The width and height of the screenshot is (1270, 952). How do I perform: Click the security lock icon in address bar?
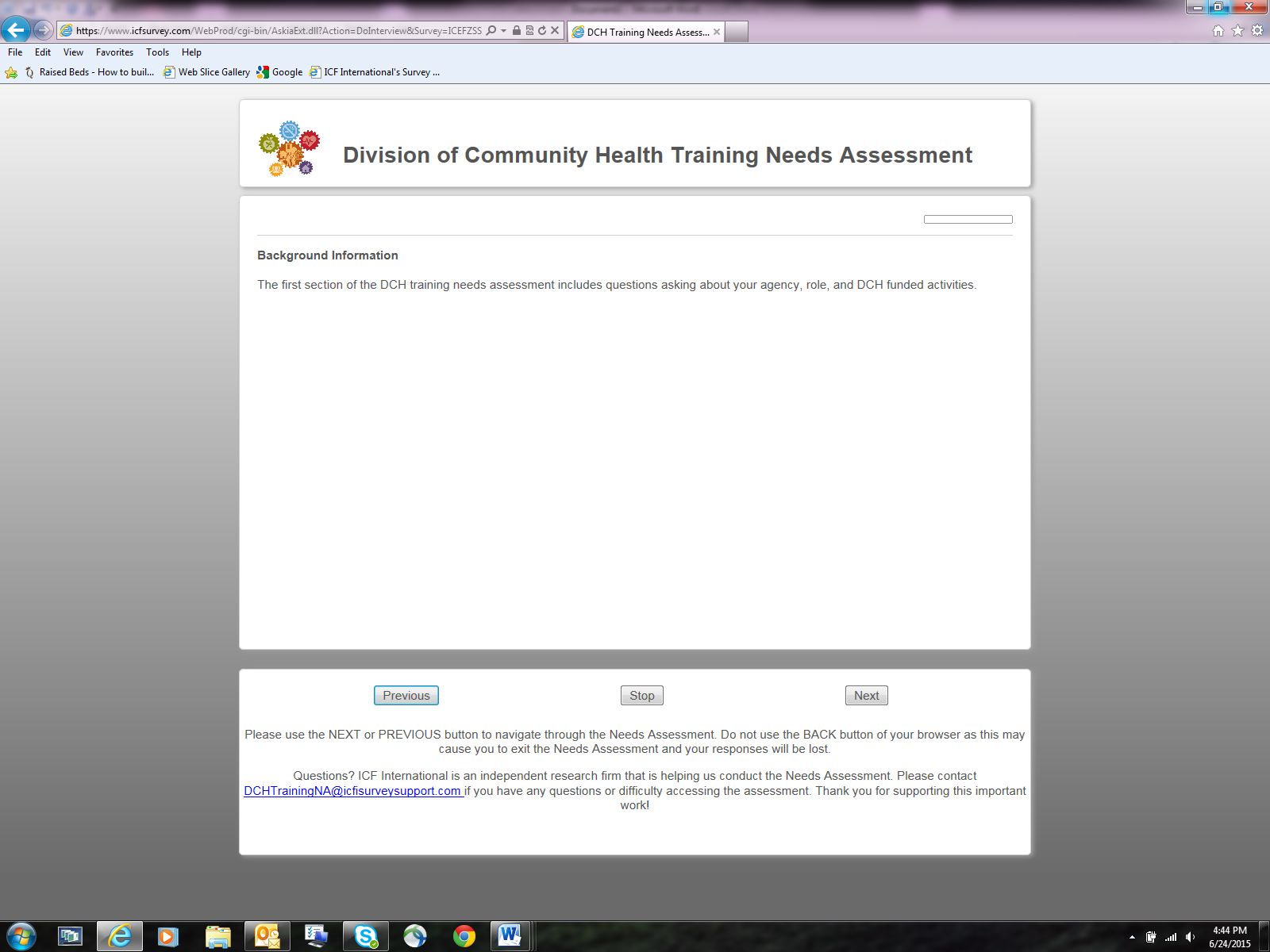point(517,31)
